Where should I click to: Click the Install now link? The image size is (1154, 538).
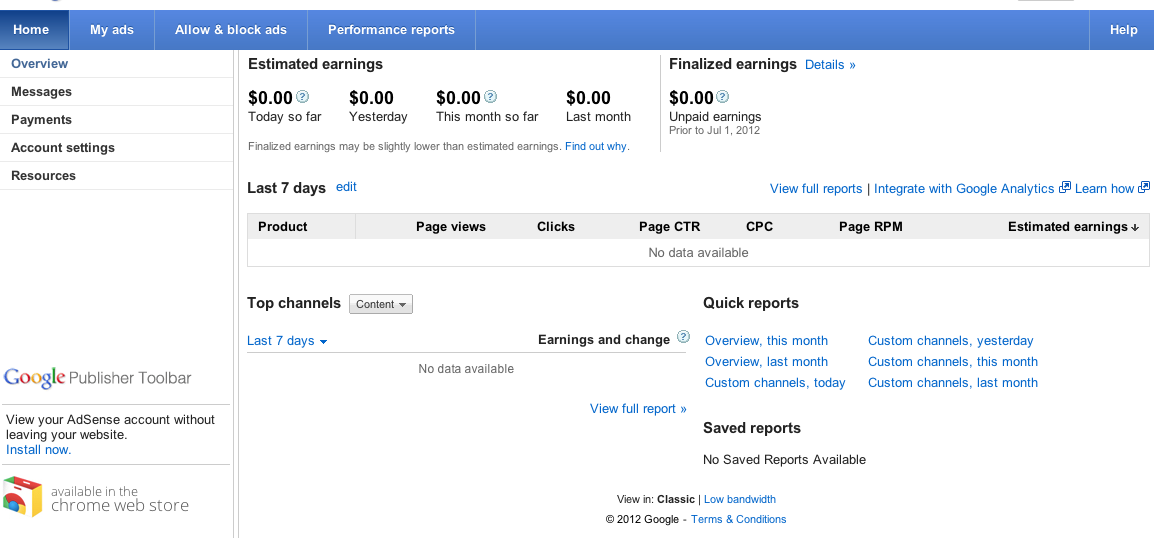38,450
